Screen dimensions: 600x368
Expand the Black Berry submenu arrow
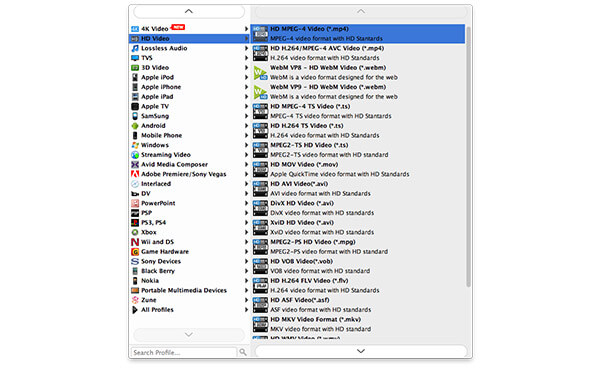(x=246, y=271)
